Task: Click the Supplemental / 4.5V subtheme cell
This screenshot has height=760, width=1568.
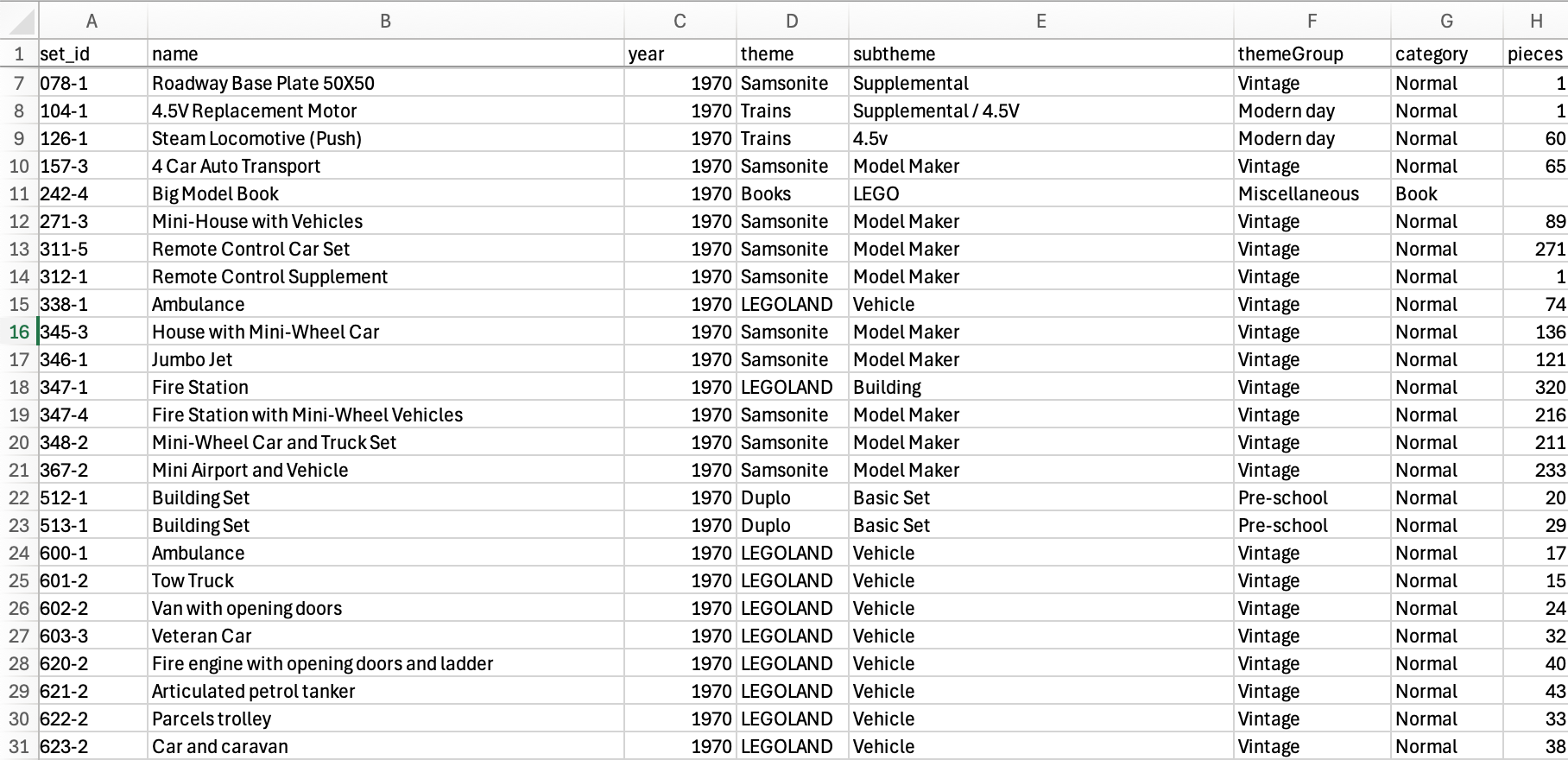Action: click(x=1041, y=111)
